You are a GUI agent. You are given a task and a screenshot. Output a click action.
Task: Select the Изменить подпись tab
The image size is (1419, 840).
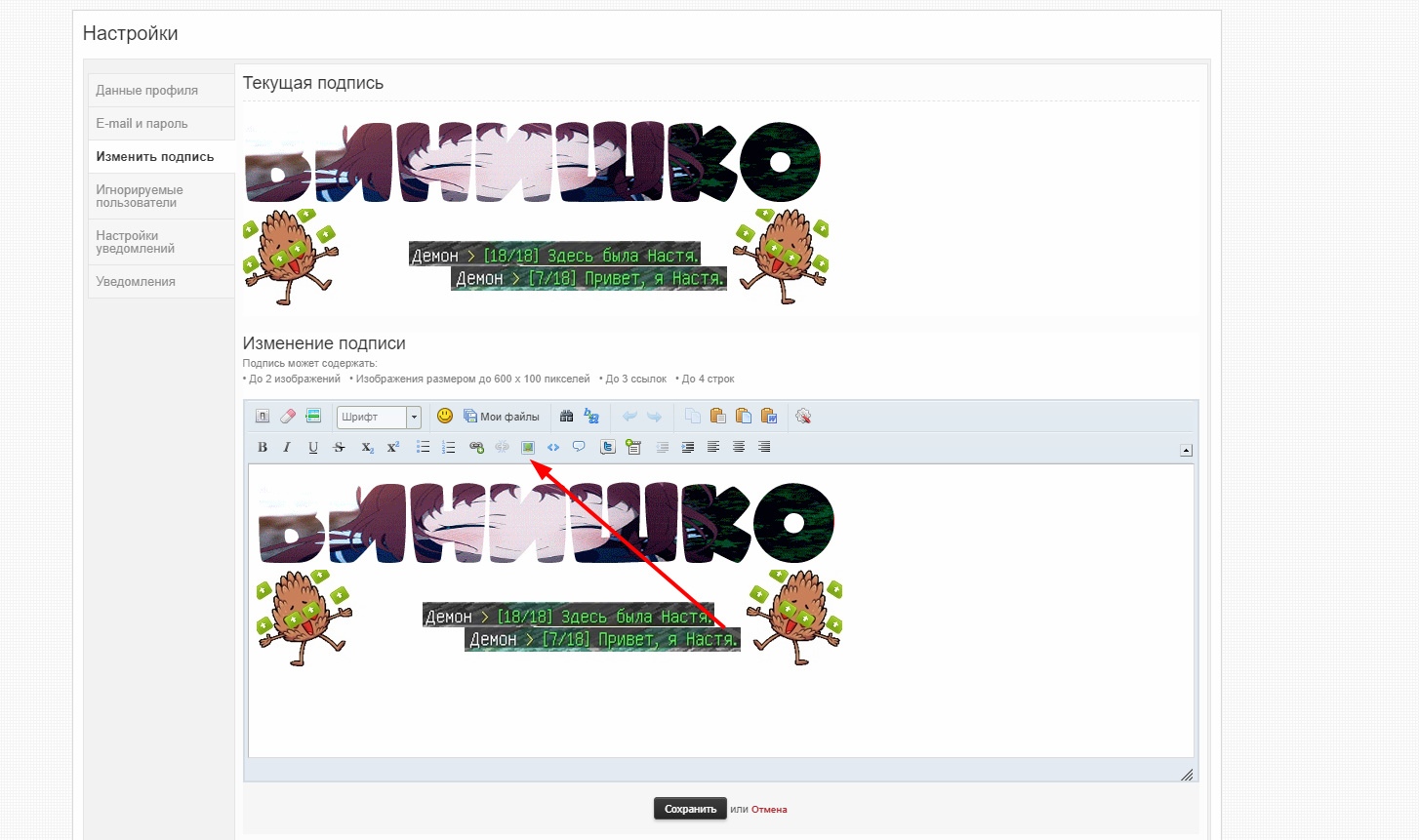coord(161,157)
